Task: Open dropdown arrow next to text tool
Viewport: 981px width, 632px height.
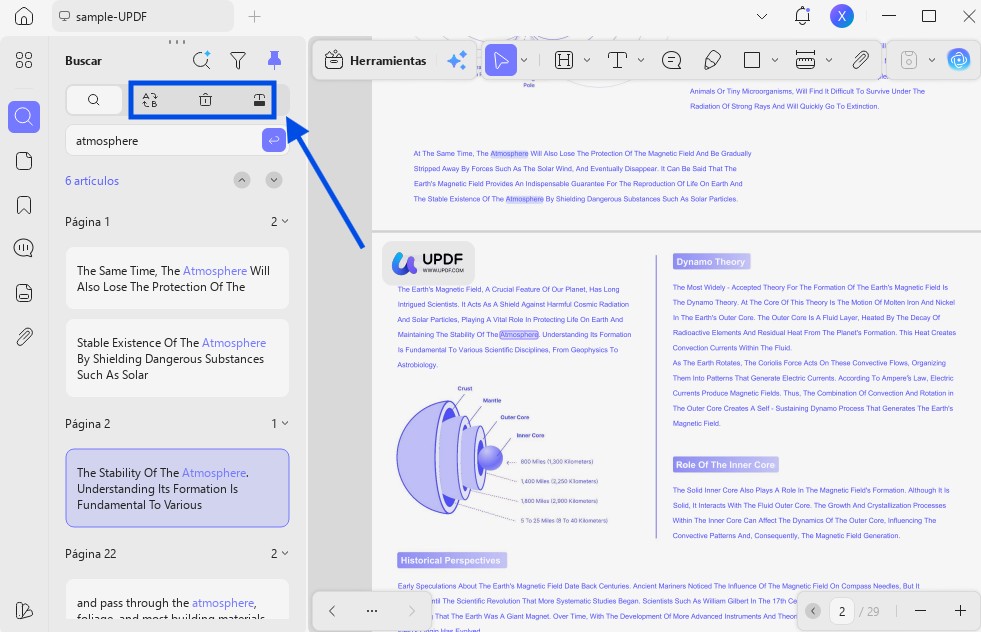Action: pyautogui.click(x=641, y=61)
